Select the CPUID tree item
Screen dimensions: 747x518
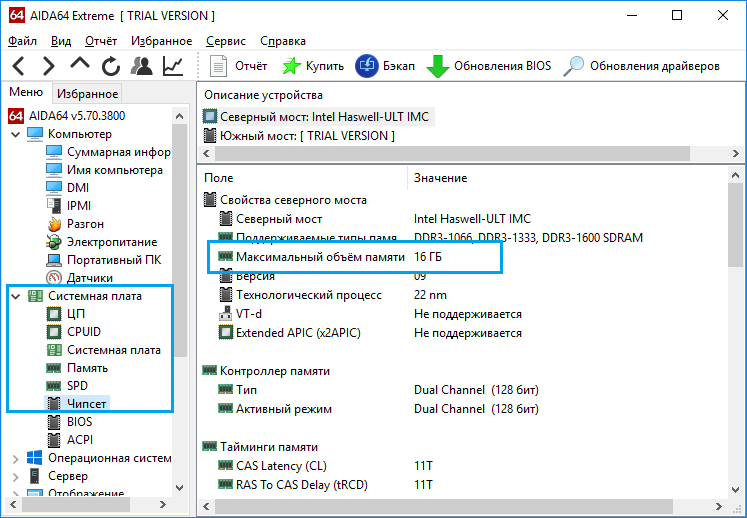(74, 332)
